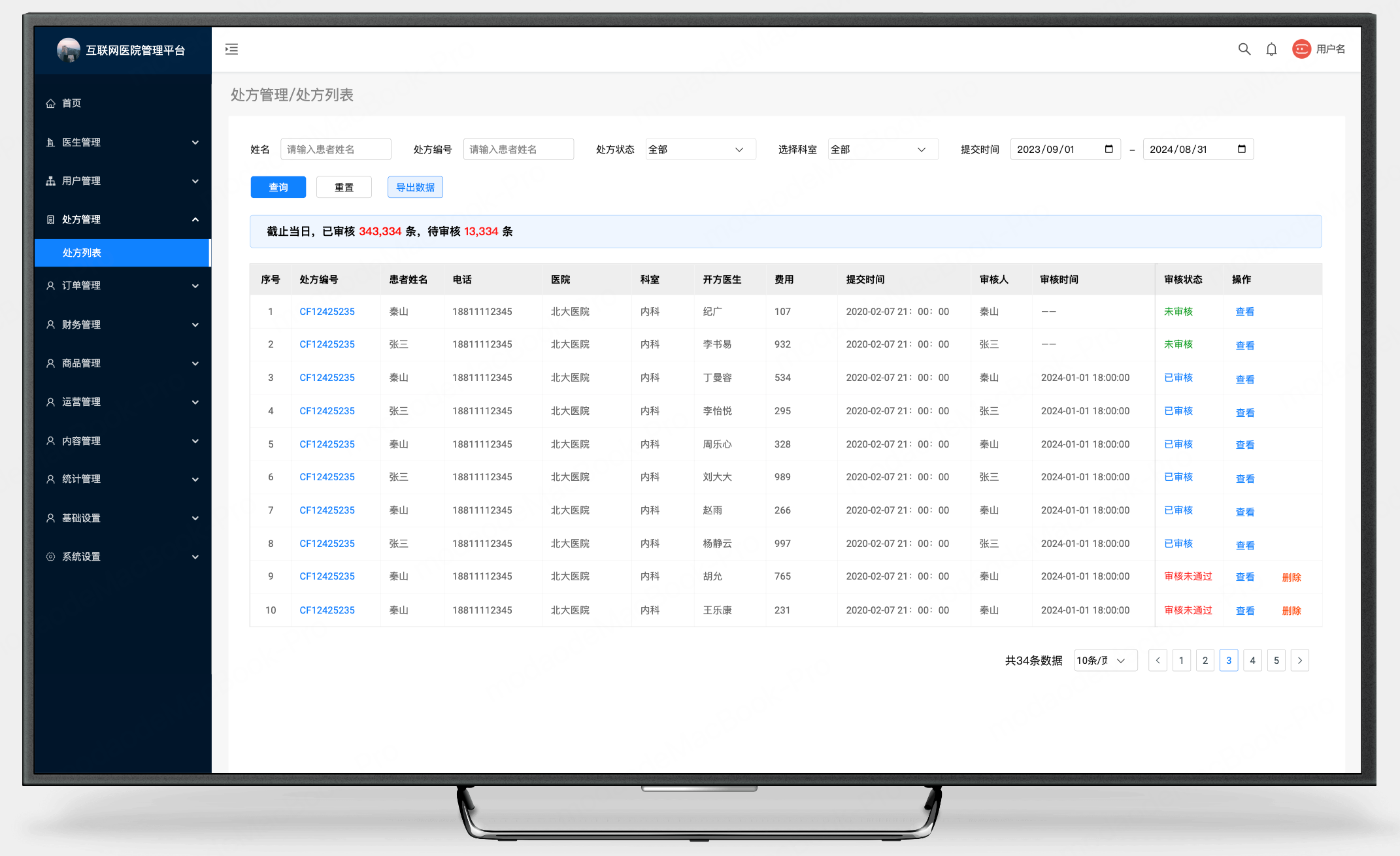Click the 商品管理 person icon
Image resolution: width=1400 pixels, height=856 pixels.
click(50, 363)
